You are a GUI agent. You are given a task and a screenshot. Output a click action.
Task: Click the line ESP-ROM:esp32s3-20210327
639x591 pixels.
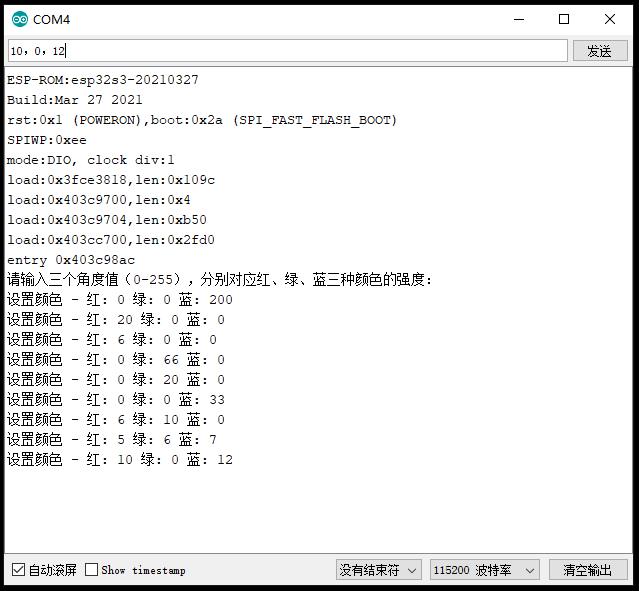[103, 79]
